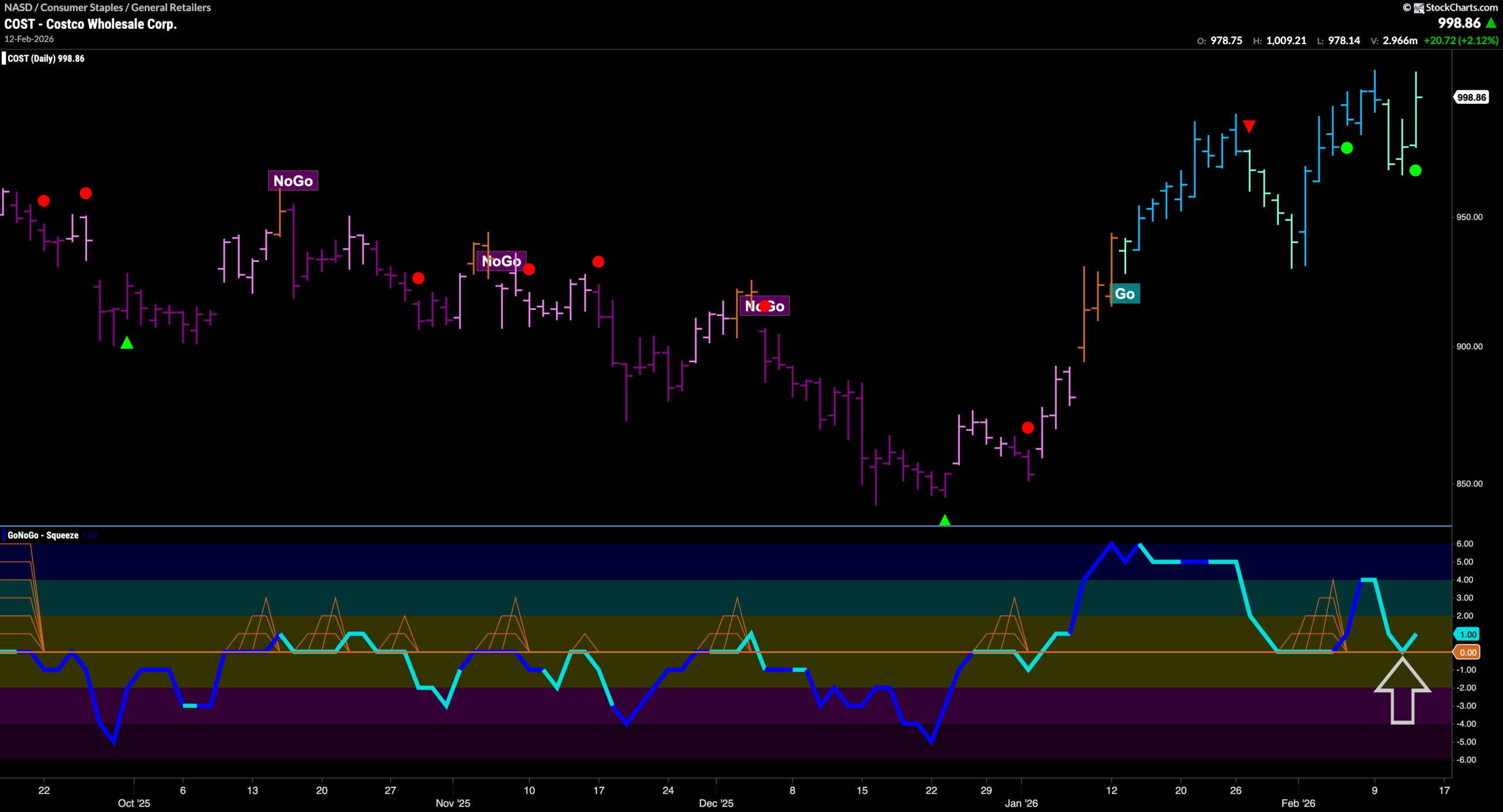
Task: Expand the first NoGo label in mid-October
Action: (292, 181)
